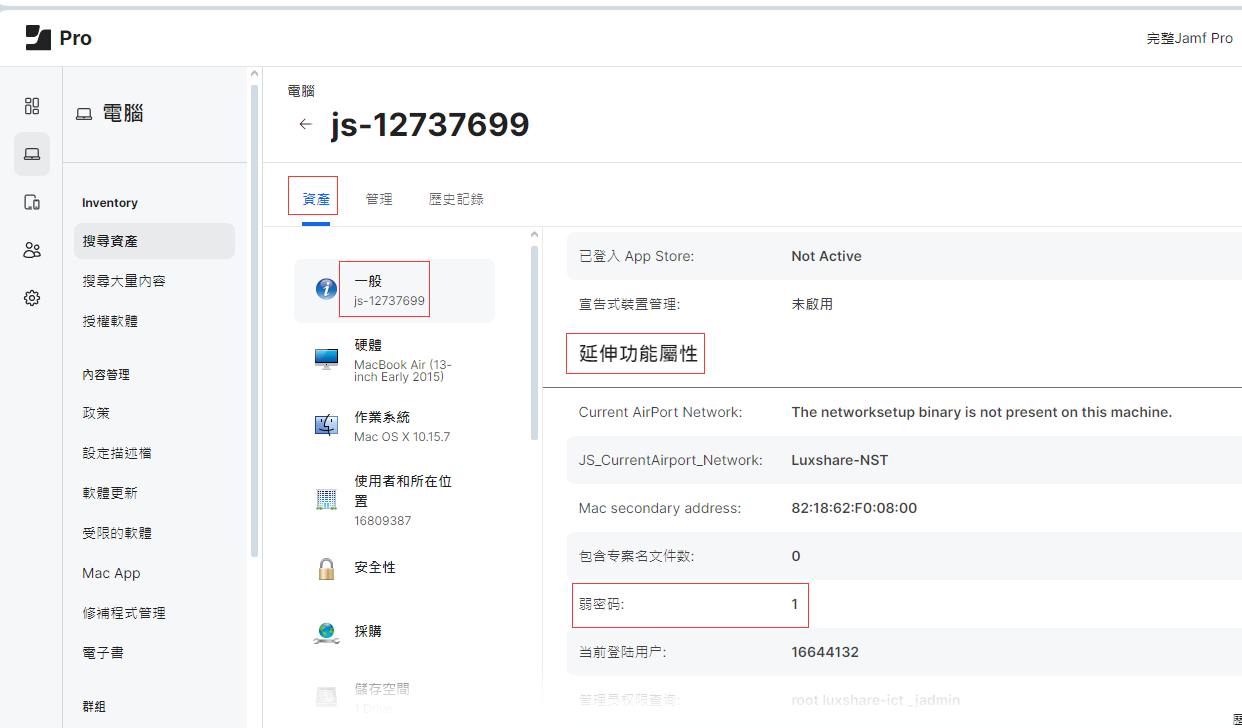Screen dimensions: 1242x728
Task: Open 設定描述檔 in the sidebar
Action: [117, 453]
